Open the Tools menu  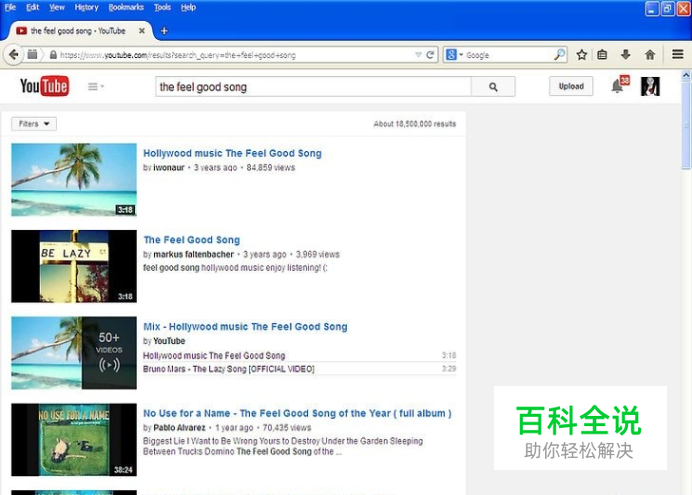[x=162, y=7]
